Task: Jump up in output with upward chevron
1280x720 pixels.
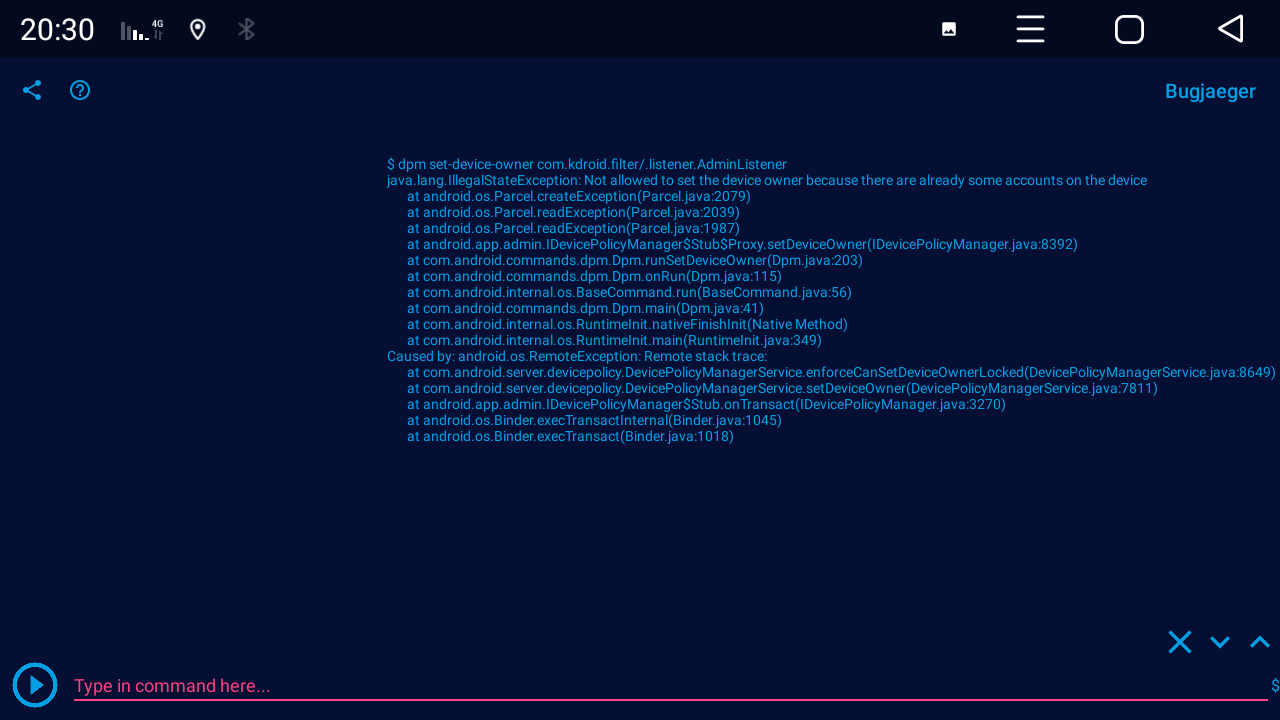Action: 1258,641
